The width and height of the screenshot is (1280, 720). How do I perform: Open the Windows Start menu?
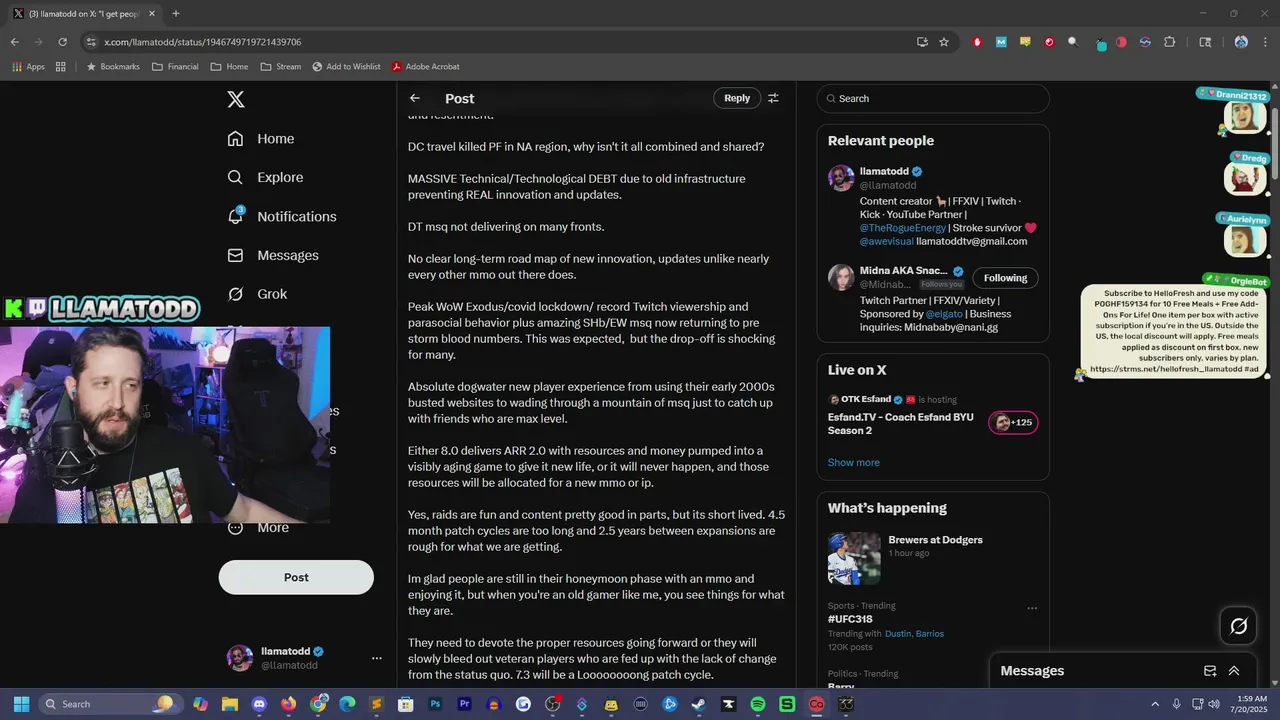(x=21, y=704)
